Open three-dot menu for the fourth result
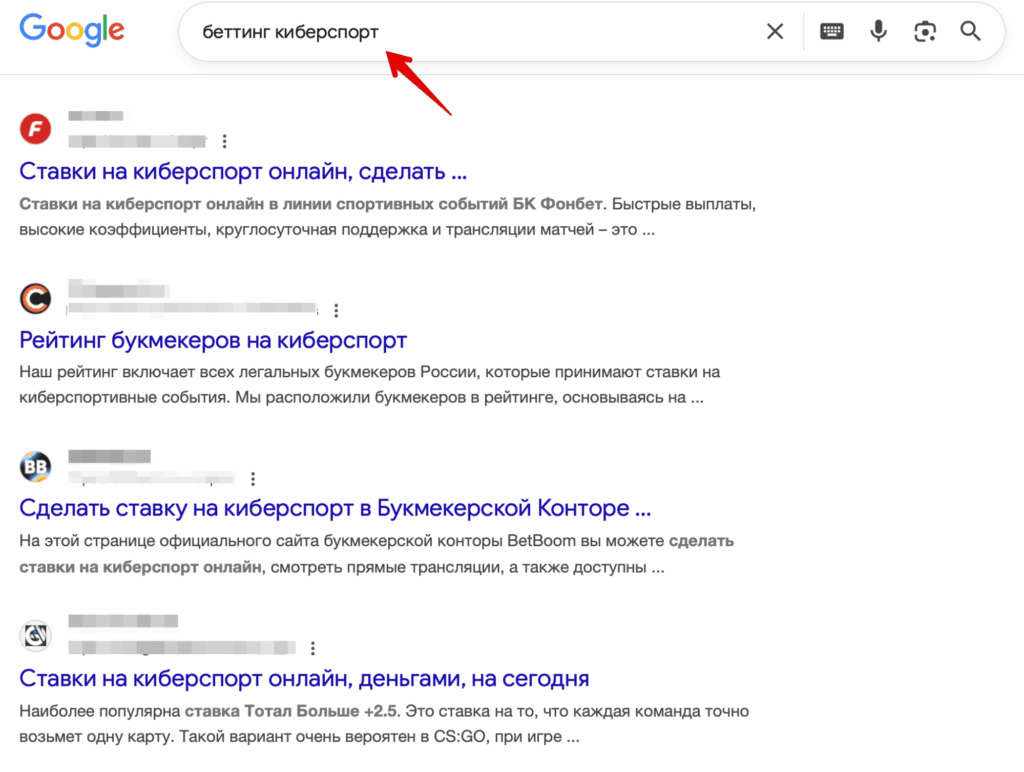The height and width of the screenshot is (772, 1024). [x=313, y=648]
